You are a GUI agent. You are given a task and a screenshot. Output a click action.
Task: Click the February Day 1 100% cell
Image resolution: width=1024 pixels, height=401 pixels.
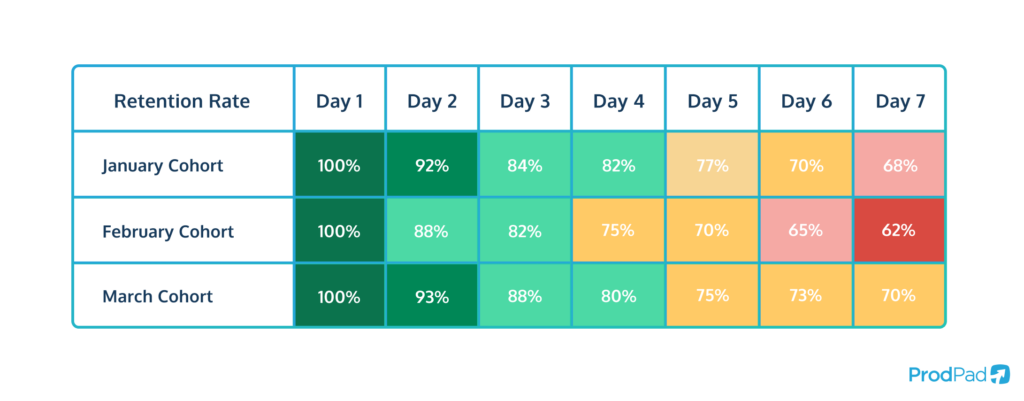339,231
